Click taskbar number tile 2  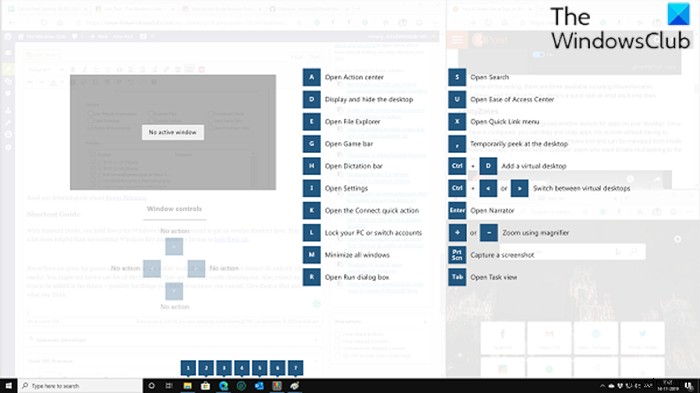point(206,368)
